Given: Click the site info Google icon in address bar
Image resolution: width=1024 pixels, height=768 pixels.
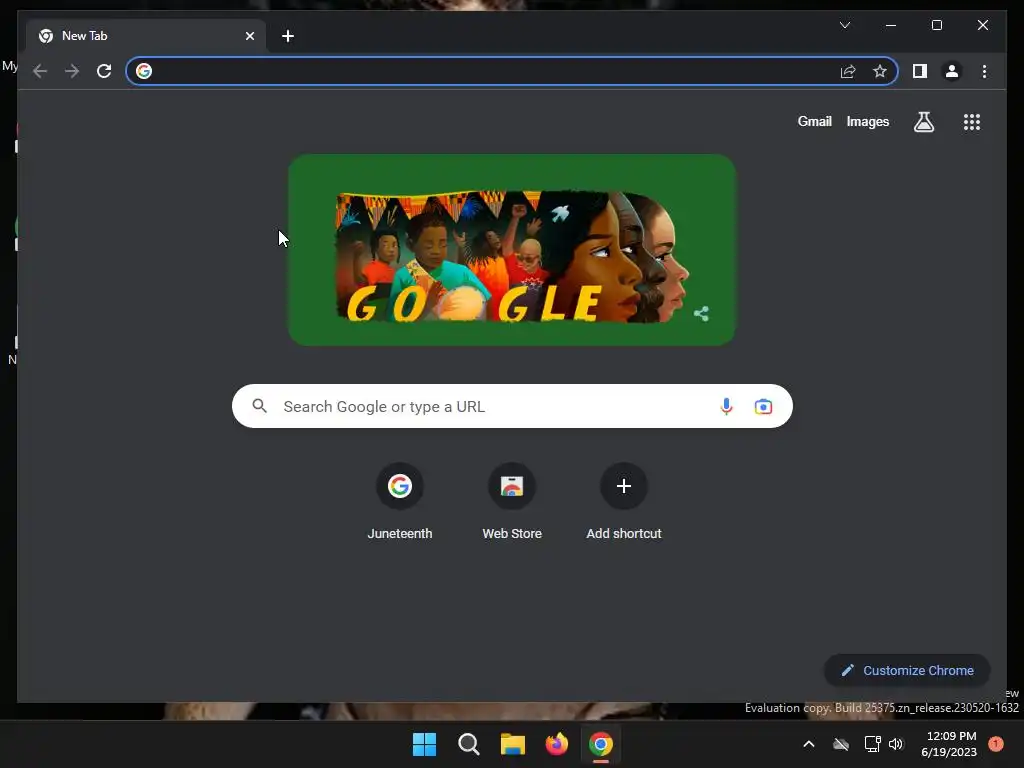Looking at the screenshot, I should click(x=144, y=71).
